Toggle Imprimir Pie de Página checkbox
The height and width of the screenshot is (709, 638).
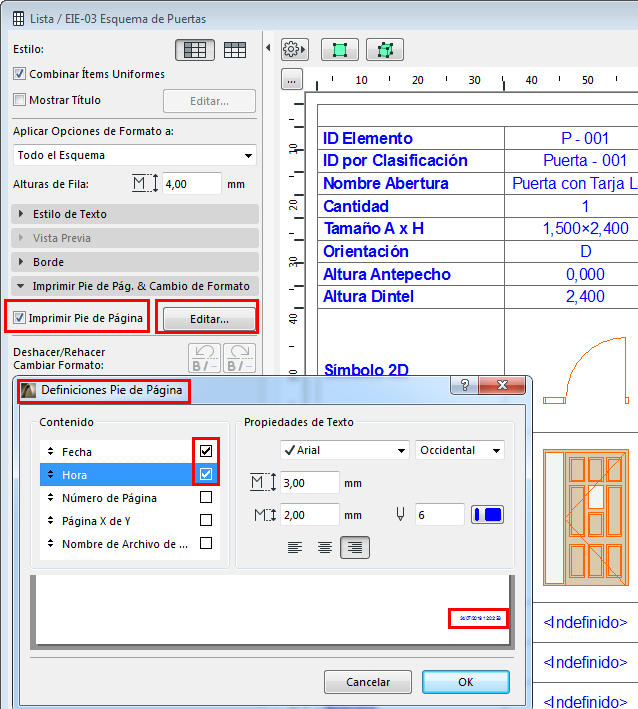click(19, 318)
